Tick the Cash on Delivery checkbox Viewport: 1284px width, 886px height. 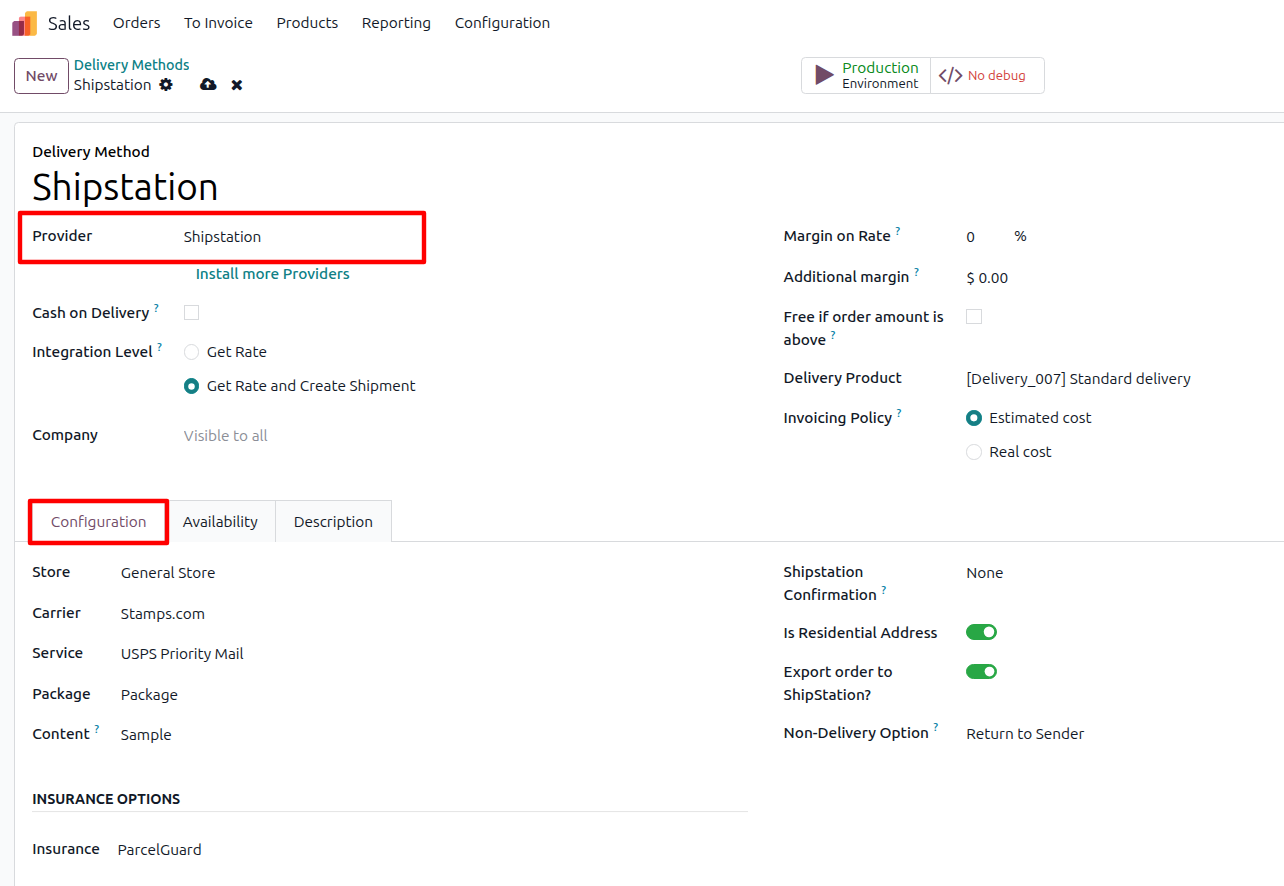click(x=191, y=312)
